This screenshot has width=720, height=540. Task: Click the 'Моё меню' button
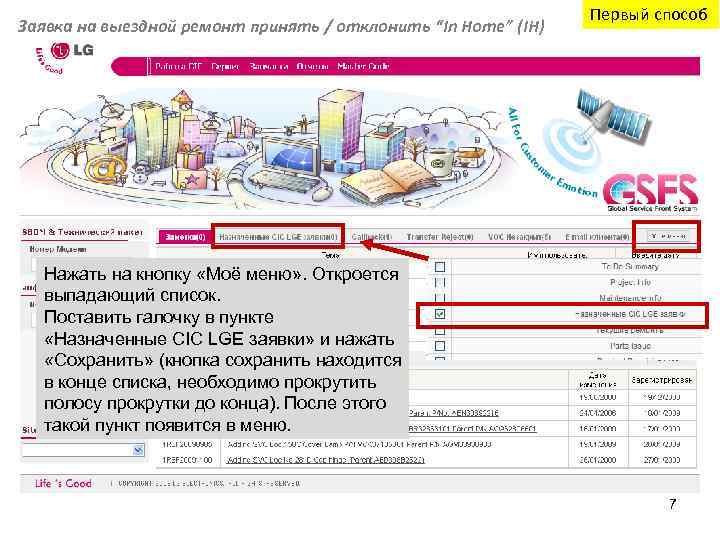[x=667, y=236]
